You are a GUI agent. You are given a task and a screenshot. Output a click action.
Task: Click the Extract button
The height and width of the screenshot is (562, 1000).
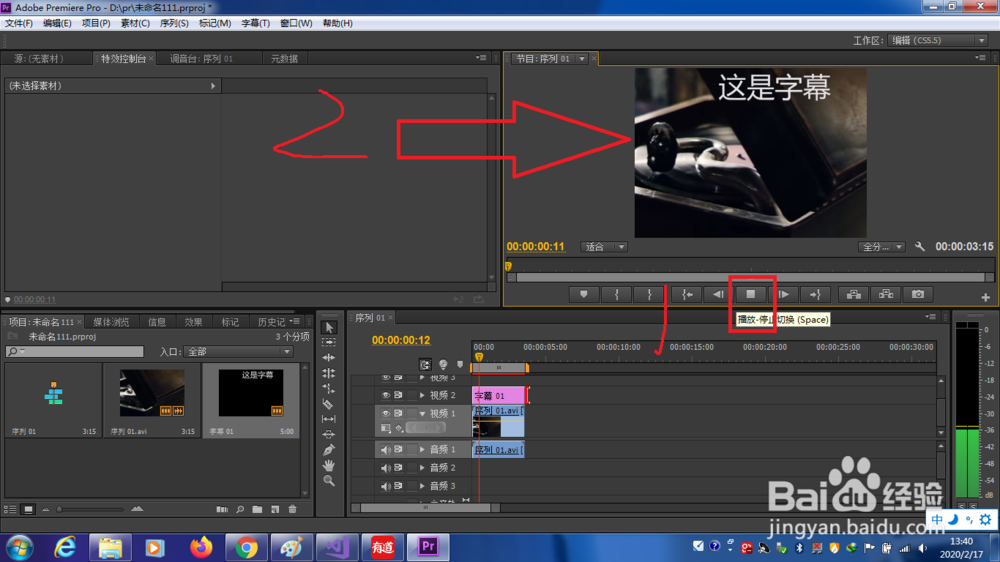point(886,294)
